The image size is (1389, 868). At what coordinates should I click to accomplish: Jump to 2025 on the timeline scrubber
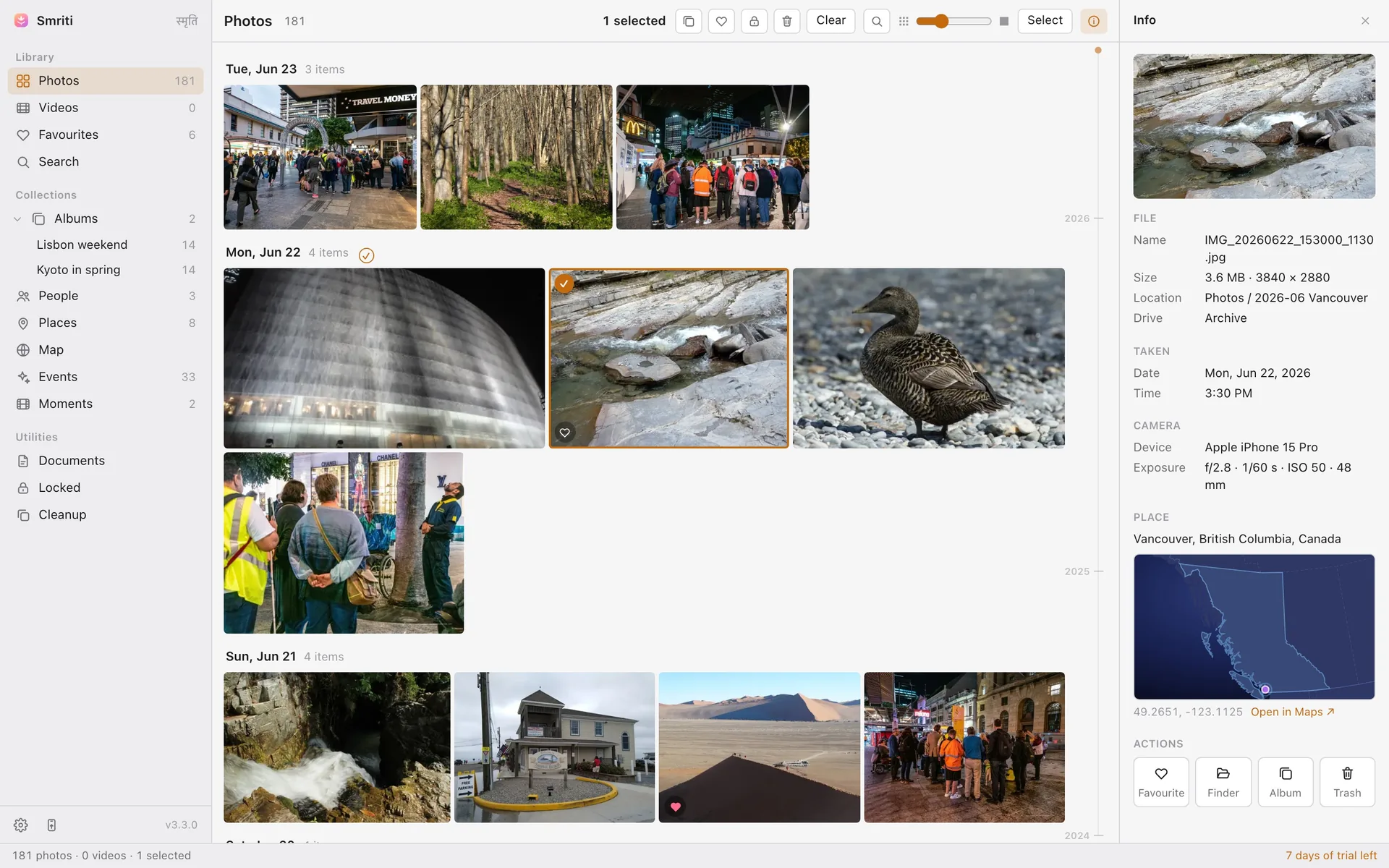[x=1083, y=571]
